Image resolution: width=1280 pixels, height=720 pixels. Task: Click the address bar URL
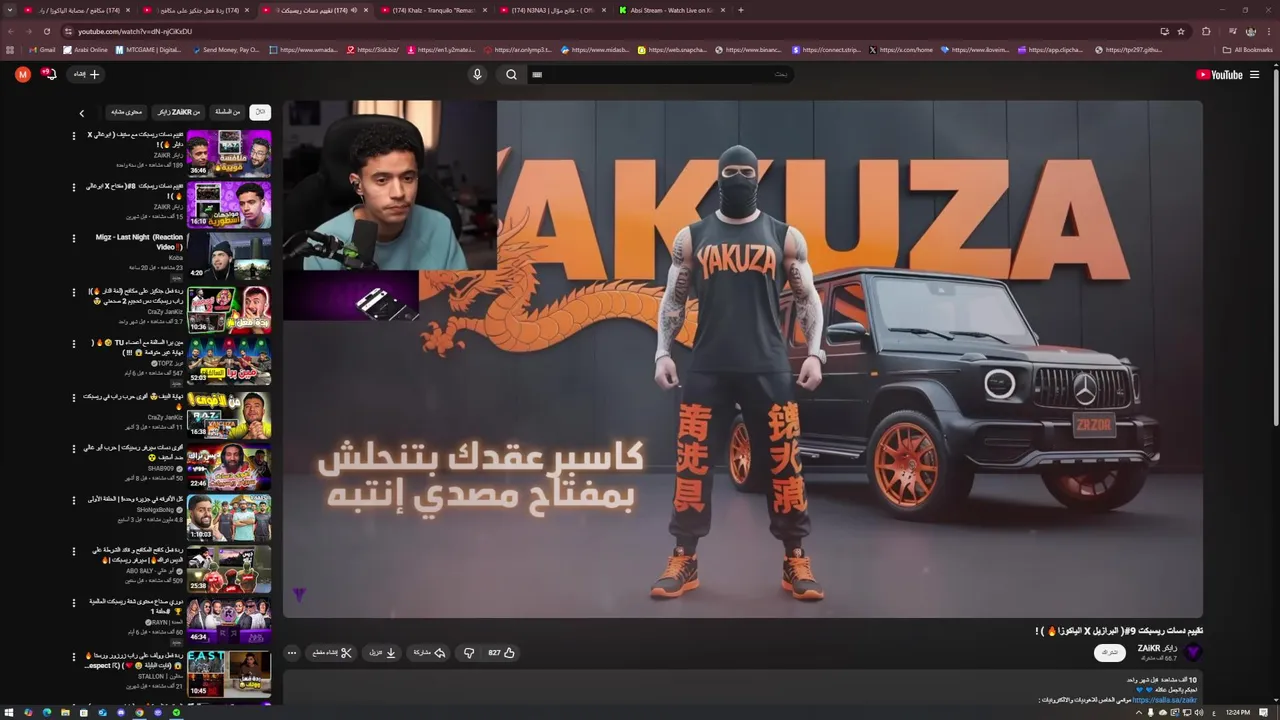pyautogui.click(x=135, y=31)
